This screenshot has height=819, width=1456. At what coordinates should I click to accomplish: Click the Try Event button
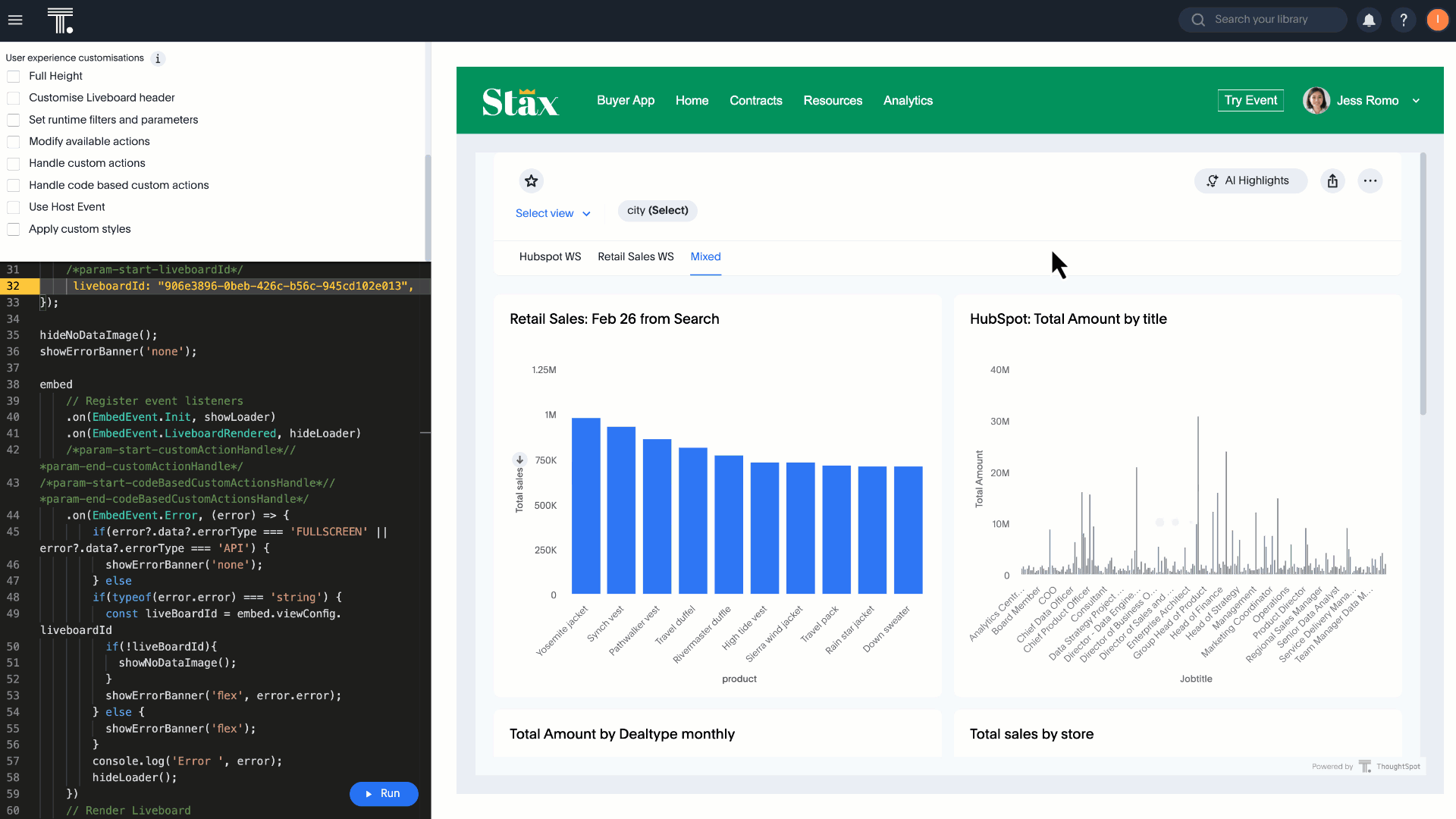click(1250, 100)
